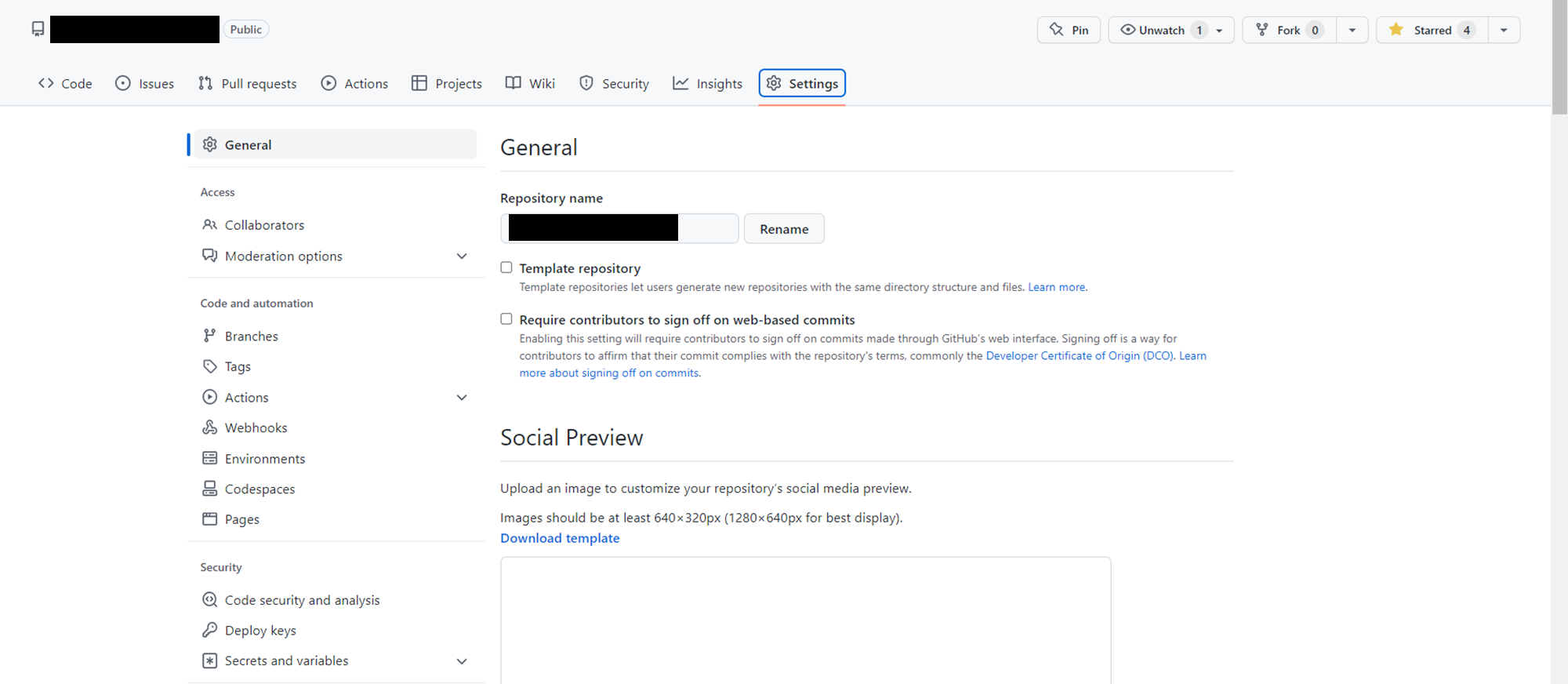Click the pin icon in the Pin button
This screenshot has width=1568, height=684.
coord(1057,30)
